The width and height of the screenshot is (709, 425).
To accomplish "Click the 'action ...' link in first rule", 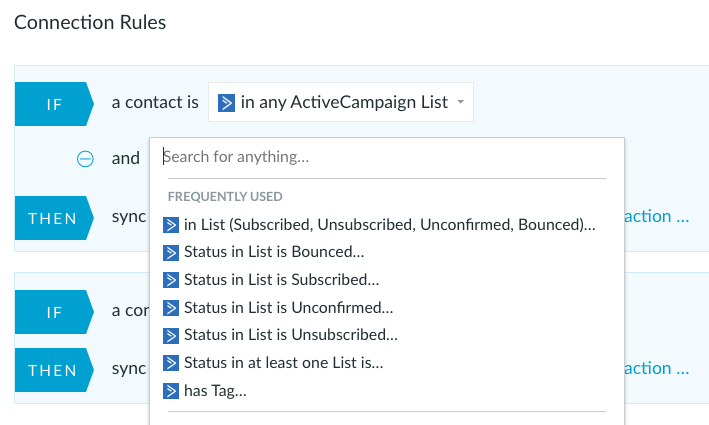I will (x=657, y=217).
